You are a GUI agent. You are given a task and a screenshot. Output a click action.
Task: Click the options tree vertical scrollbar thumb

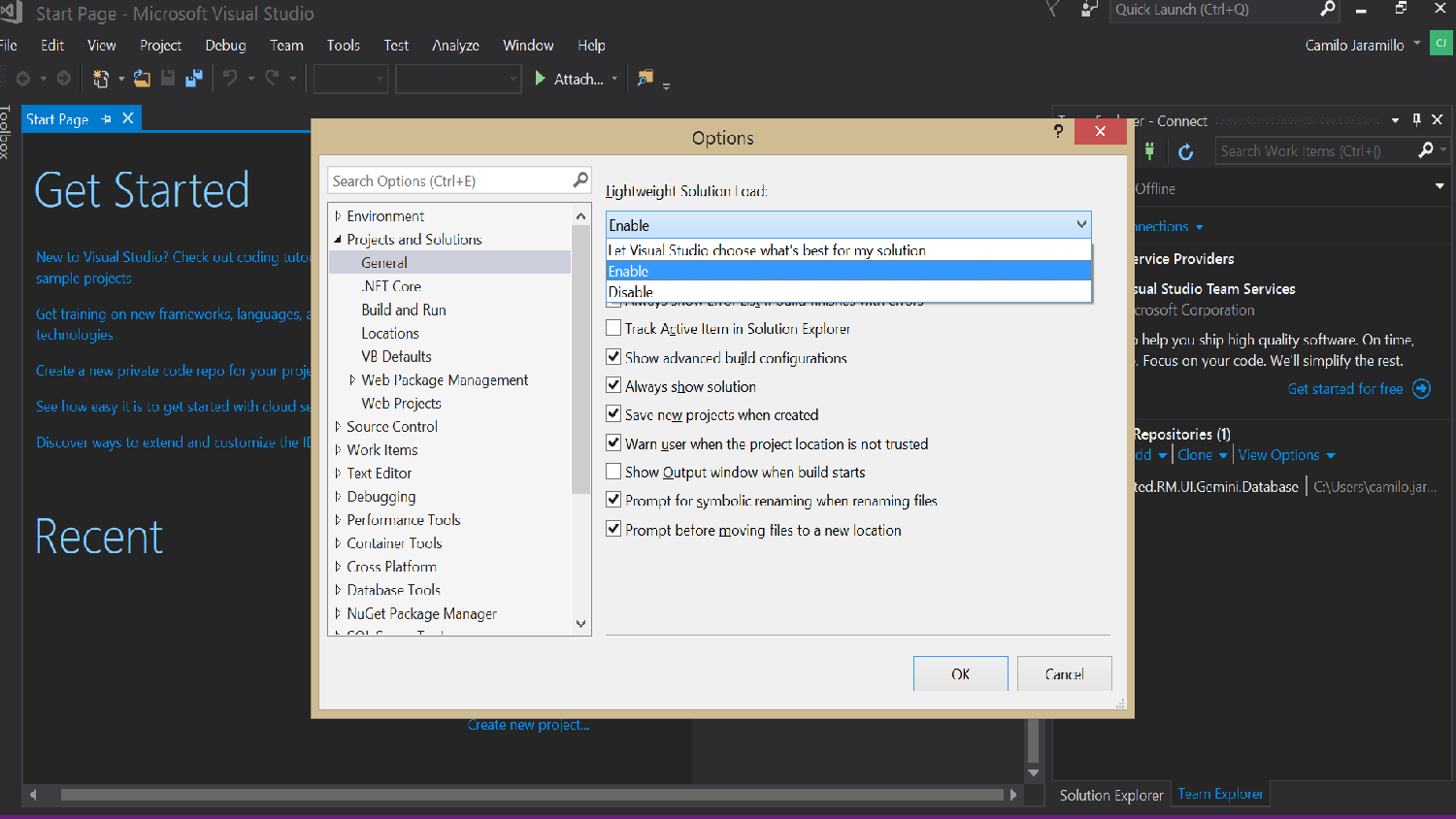(580, 359)
